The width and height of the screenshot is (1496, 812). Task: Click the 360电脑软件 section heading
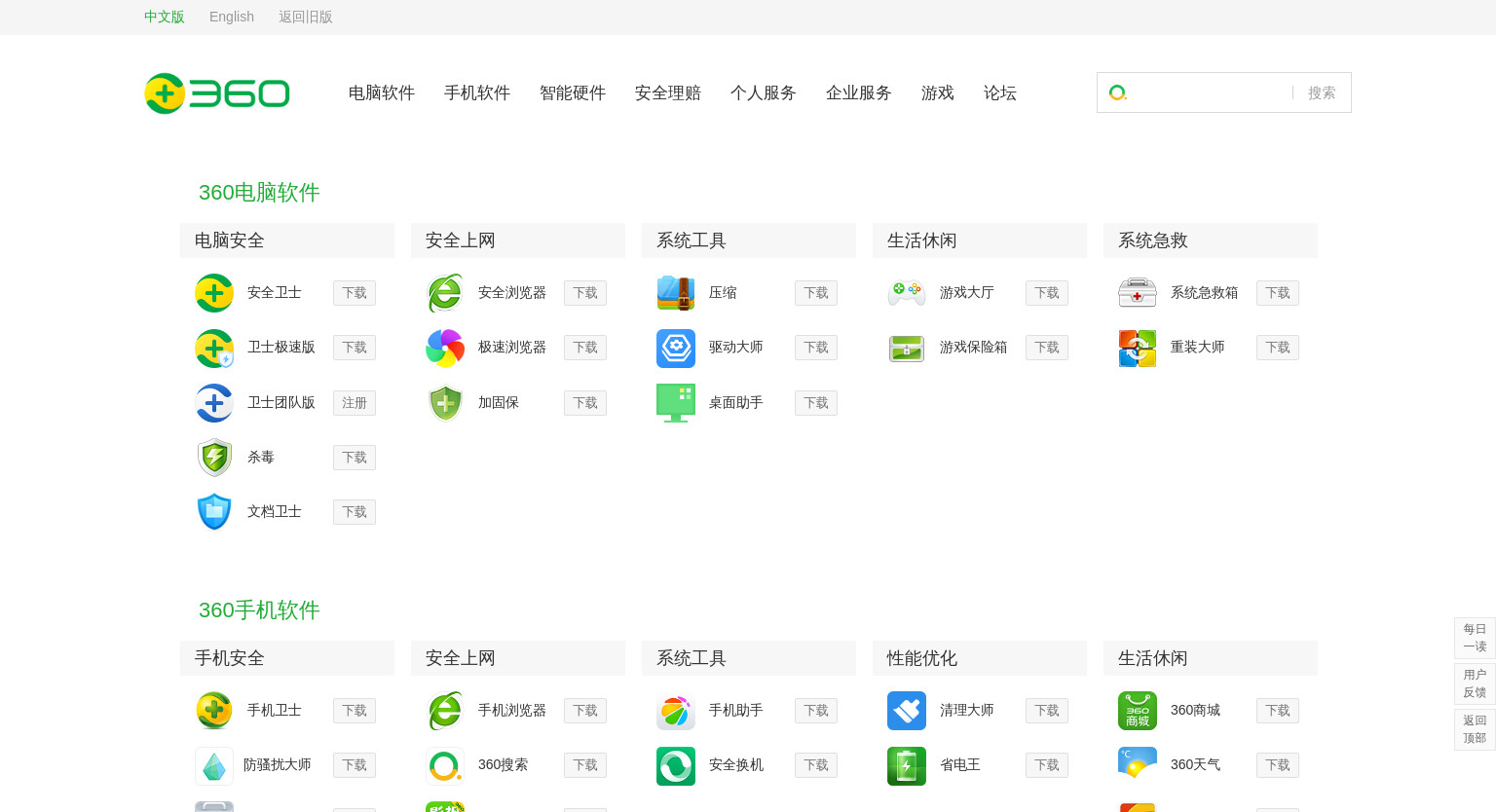tap(259, 193)
